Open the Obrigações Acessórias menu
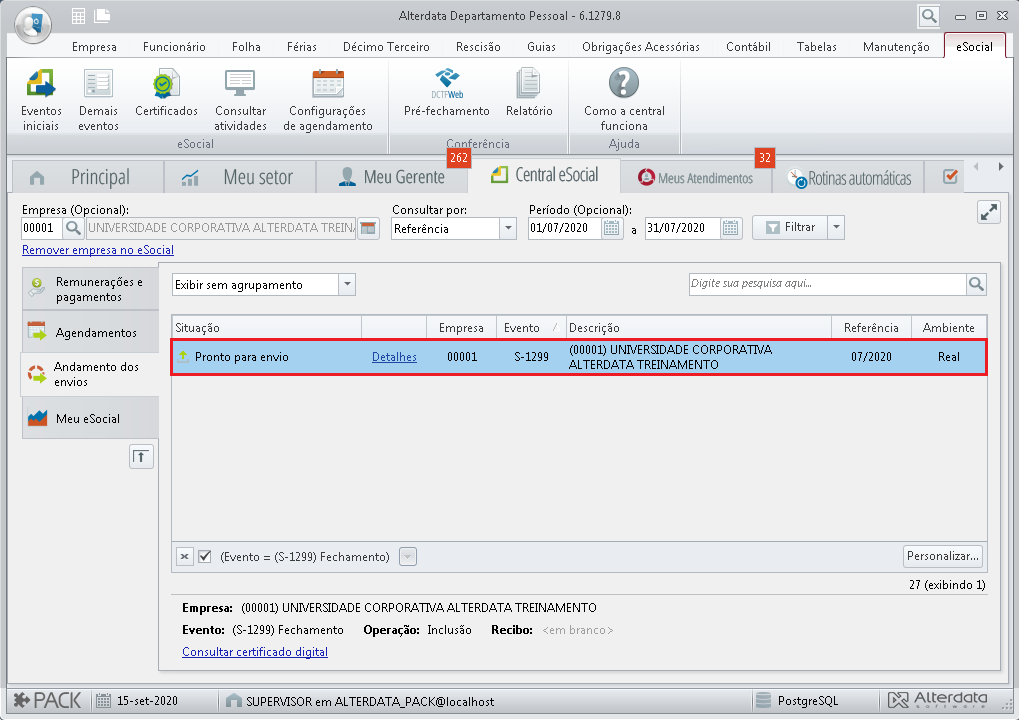Viewport: 1019px width, 720px height. click(x=641, y=47)
